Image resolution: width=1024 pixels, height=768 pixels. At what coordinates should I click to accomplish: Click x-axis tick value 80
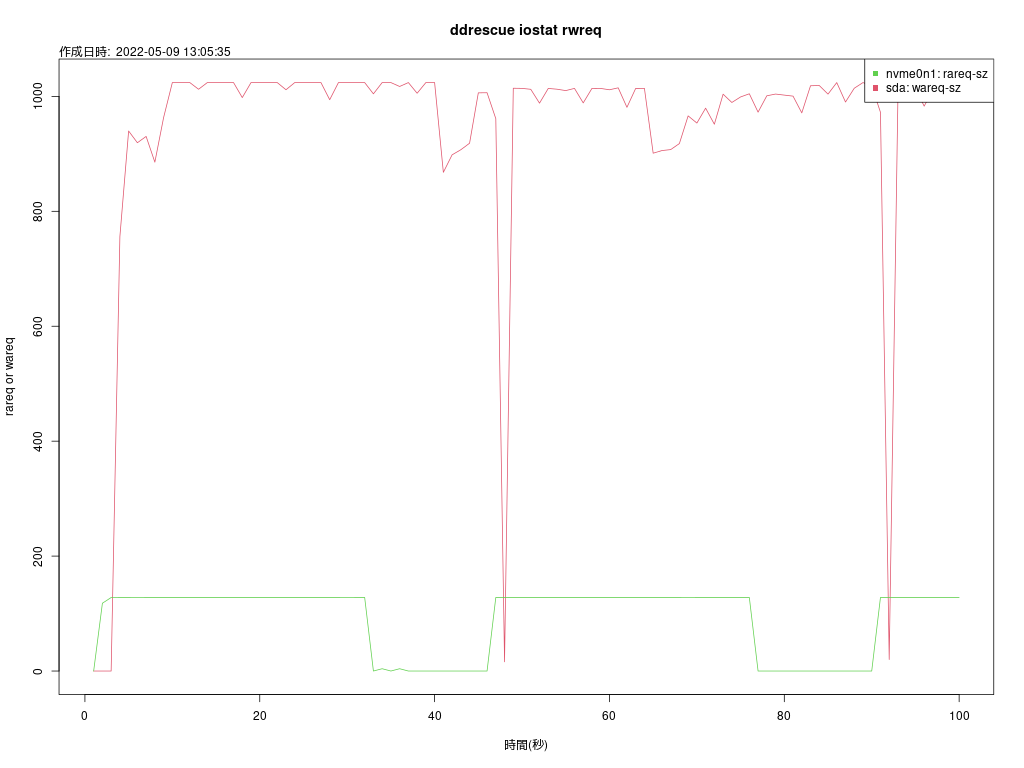pos(784,716)
